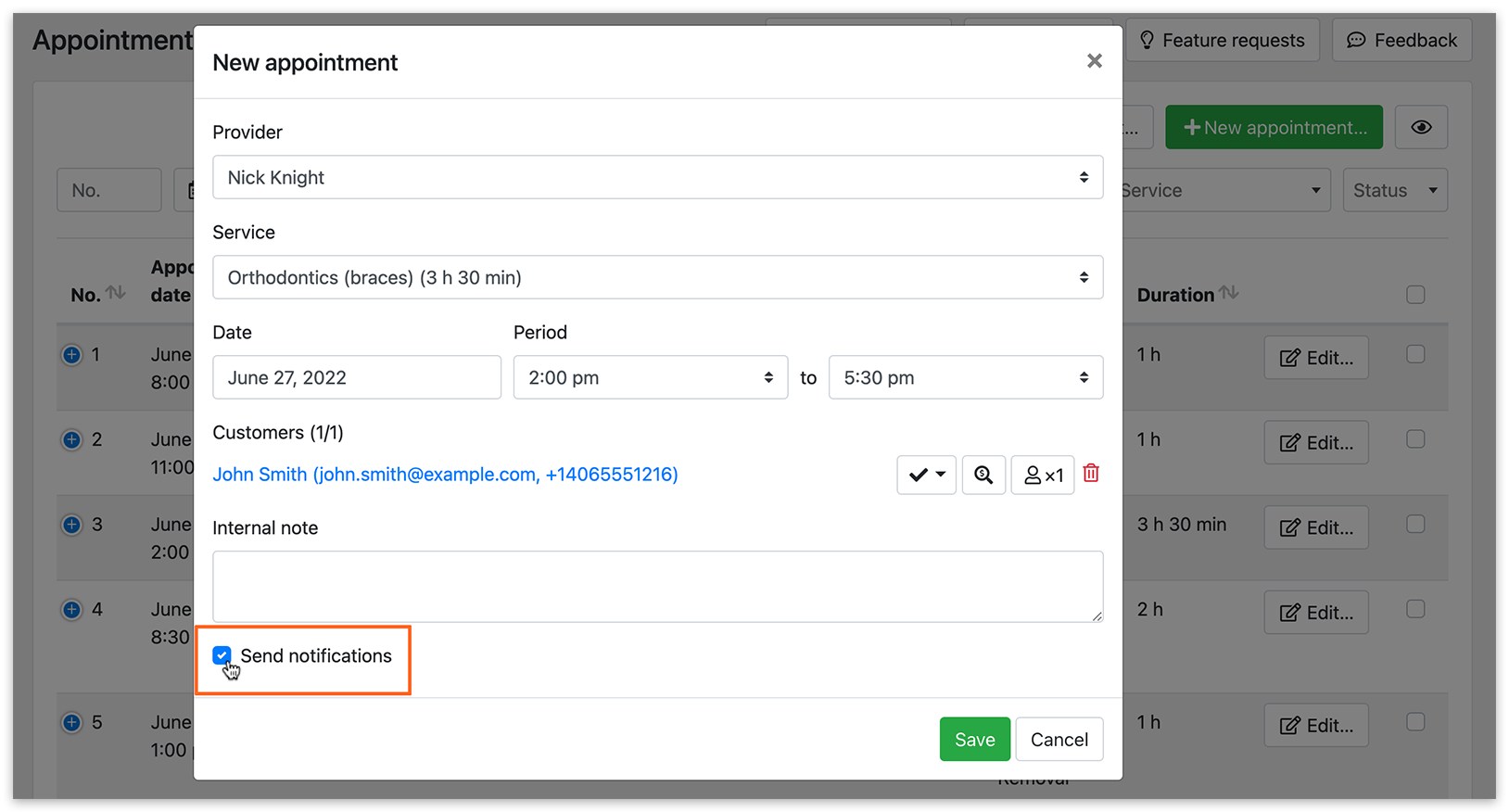1509x812 pixels.
Task: Open the end time dropdown 5:30 pm
Action: coord(966,377)
